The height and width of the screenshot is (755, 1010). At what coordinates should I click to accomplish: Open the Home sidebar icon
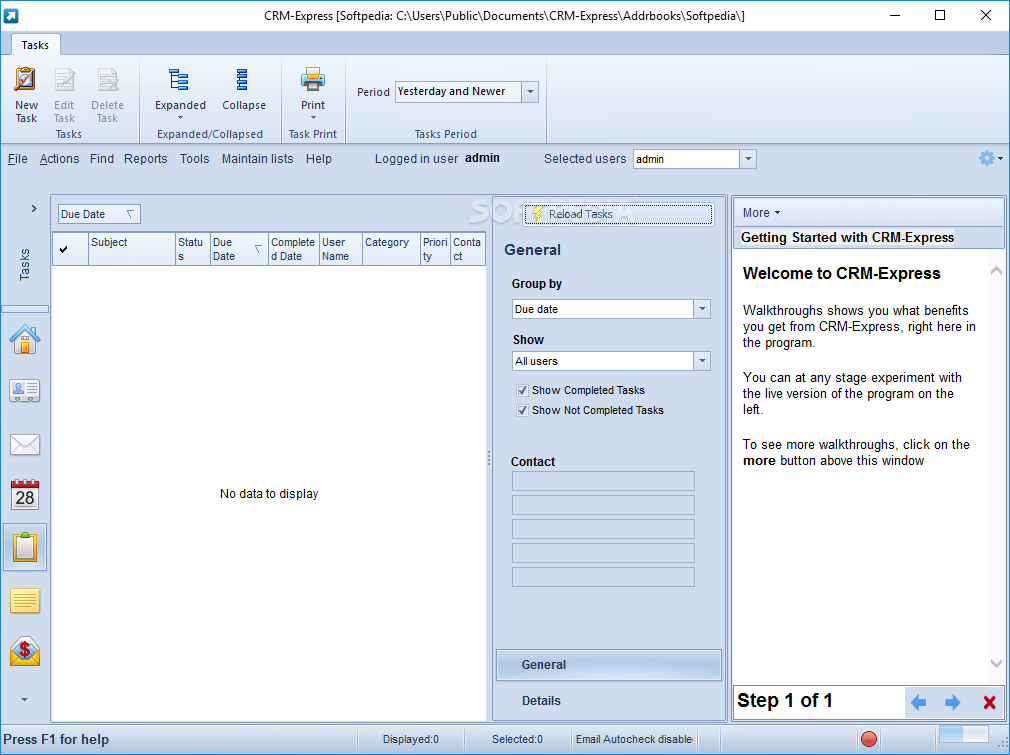25,339
